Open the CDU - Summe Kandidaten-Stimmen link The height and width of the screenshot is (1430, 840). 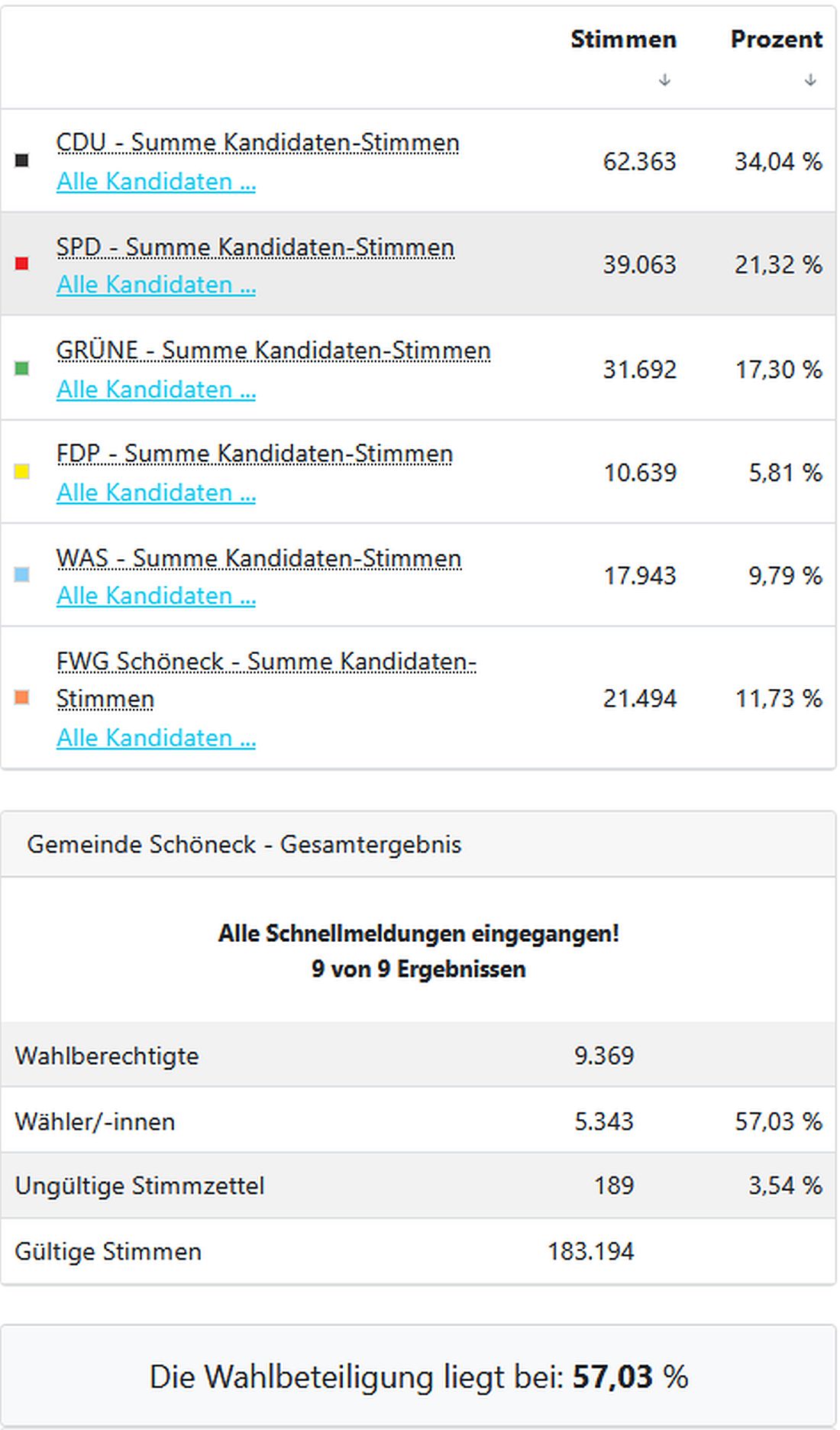[x=258, y=142]
